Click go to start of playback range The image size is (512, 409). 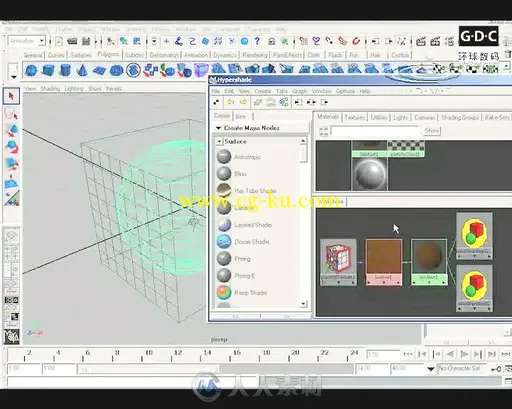click(408, 354)
